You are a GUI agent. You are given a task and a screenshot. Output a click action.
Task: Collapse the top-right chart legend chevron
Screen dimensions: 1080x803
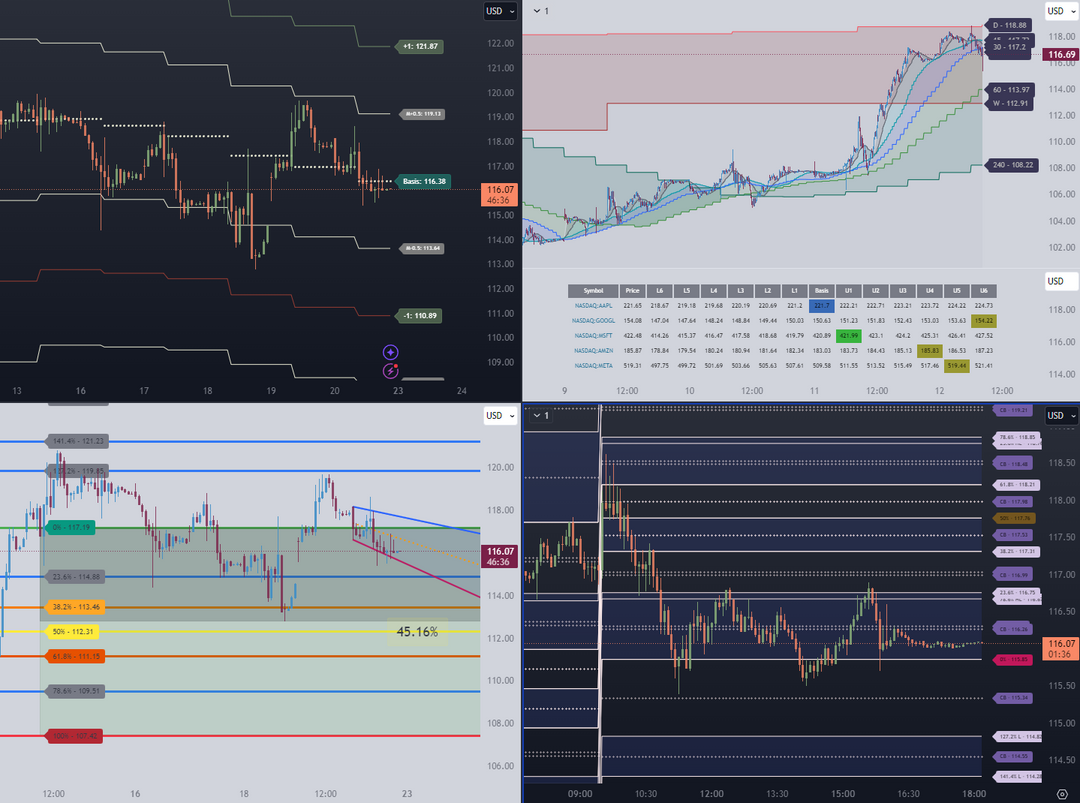click(537, 11)
